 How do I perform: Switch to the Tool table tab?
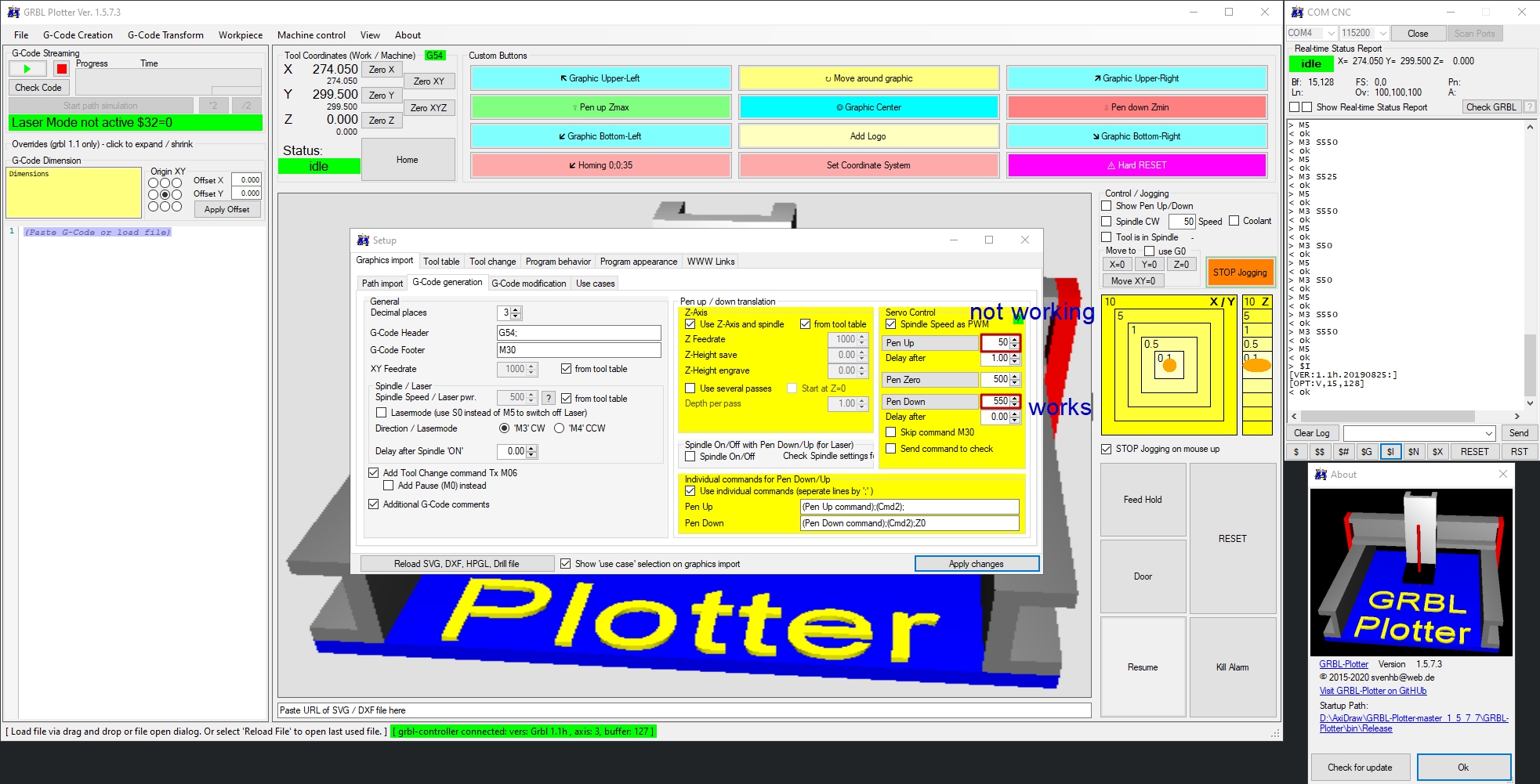[x=441, y=262]
